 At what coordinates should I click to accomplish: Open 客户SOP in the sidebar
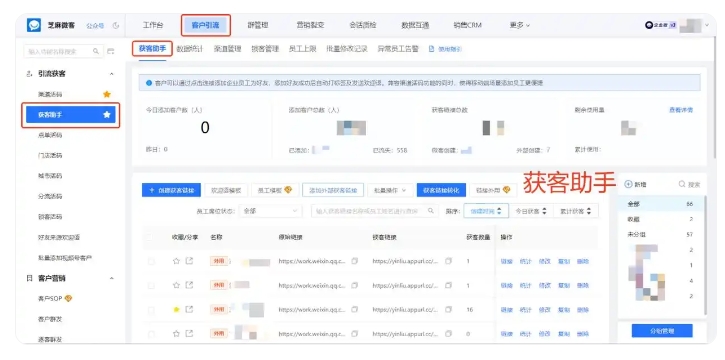click(x=50, y=299)
